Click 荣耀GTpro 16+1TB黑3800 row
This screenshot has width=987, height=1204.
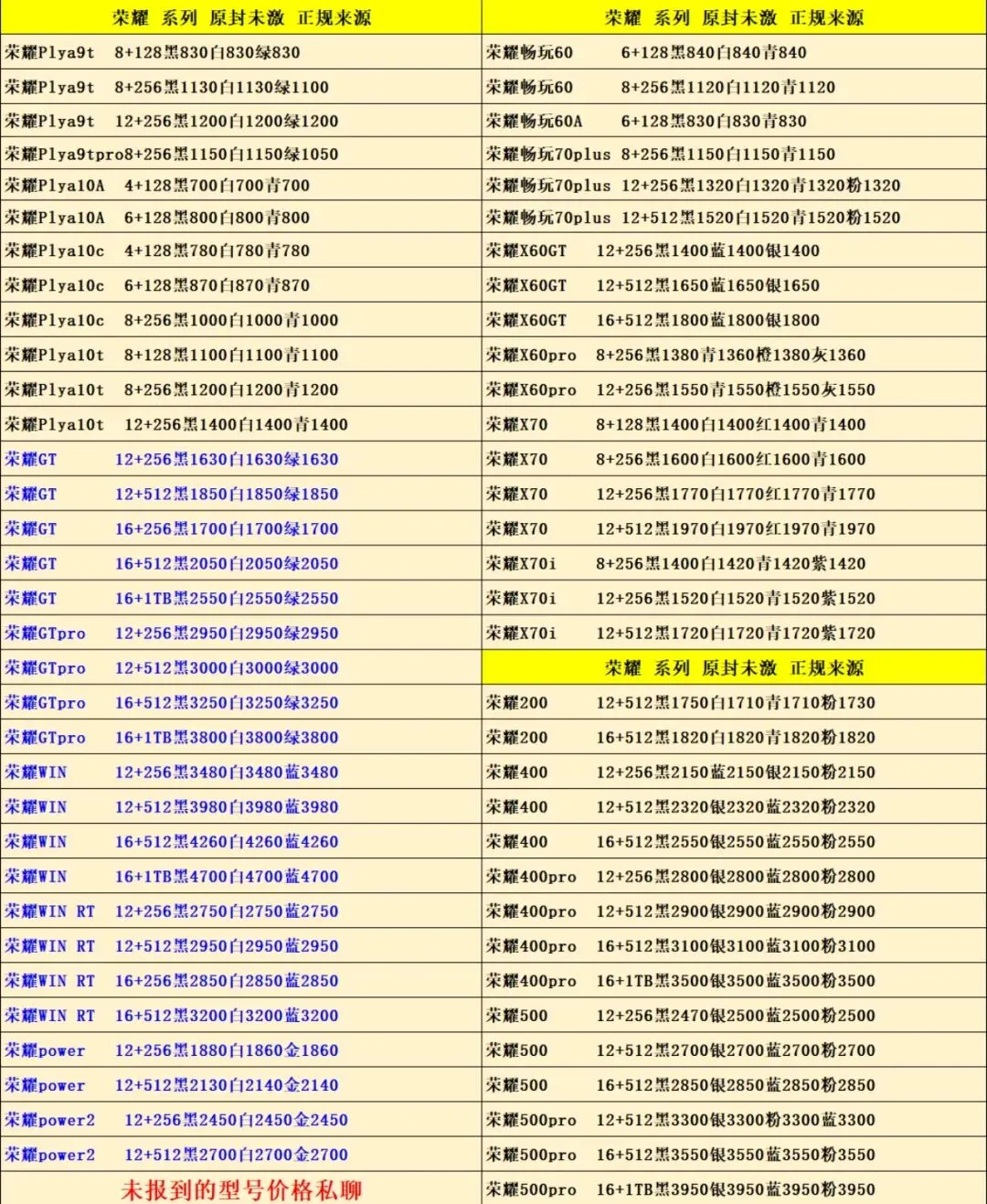coord(241,737)
